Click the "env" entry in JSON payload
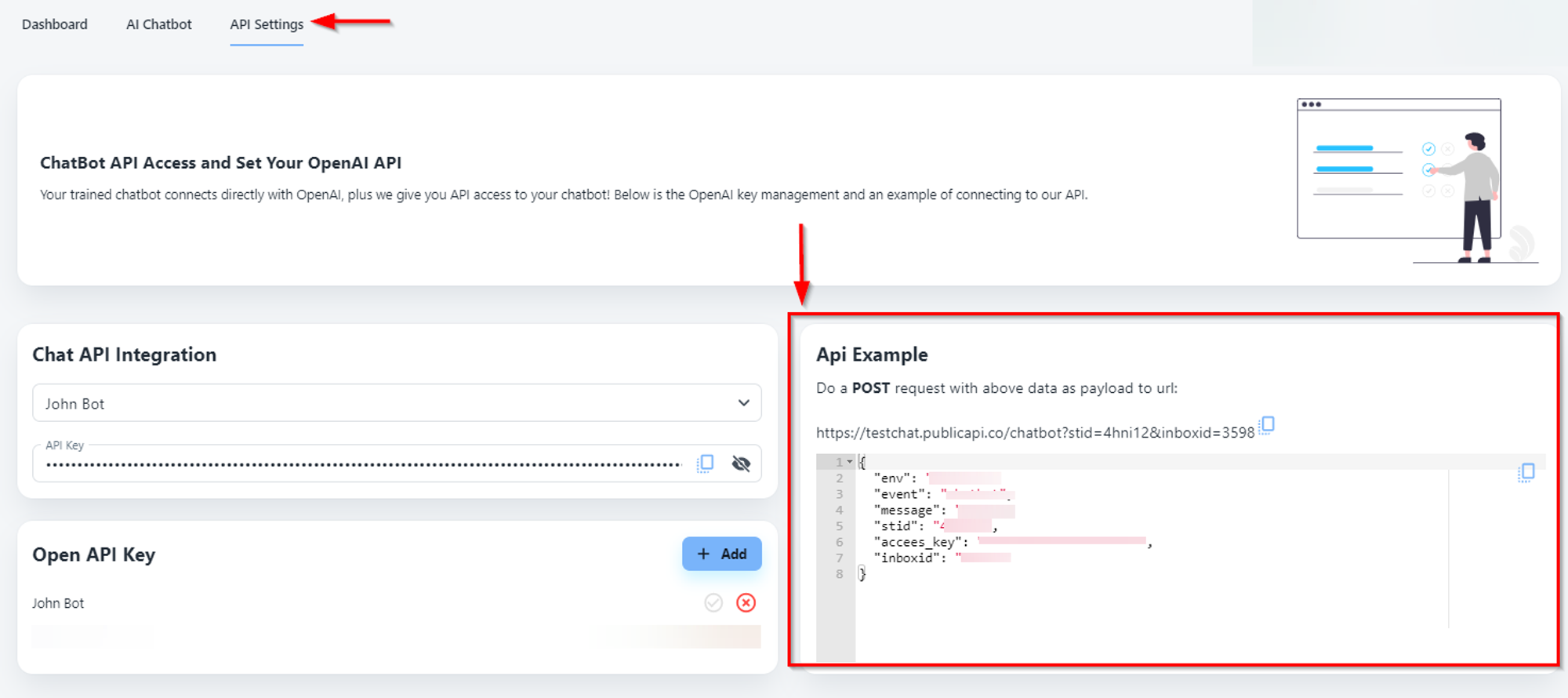 pyautogui.click(x=895, y=478)
